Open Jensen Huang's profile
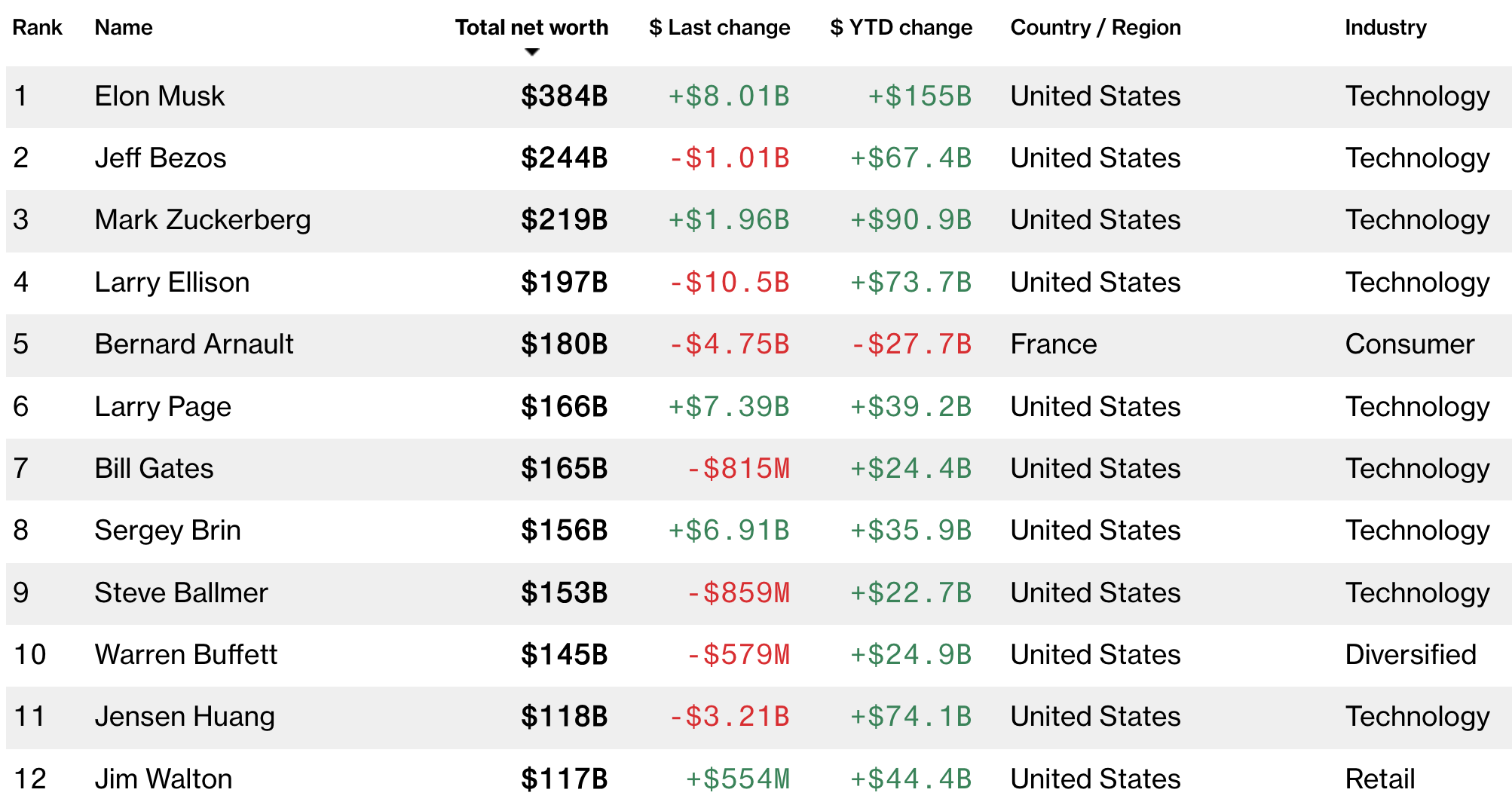The image size is (1512, 811). pos(185,717)
